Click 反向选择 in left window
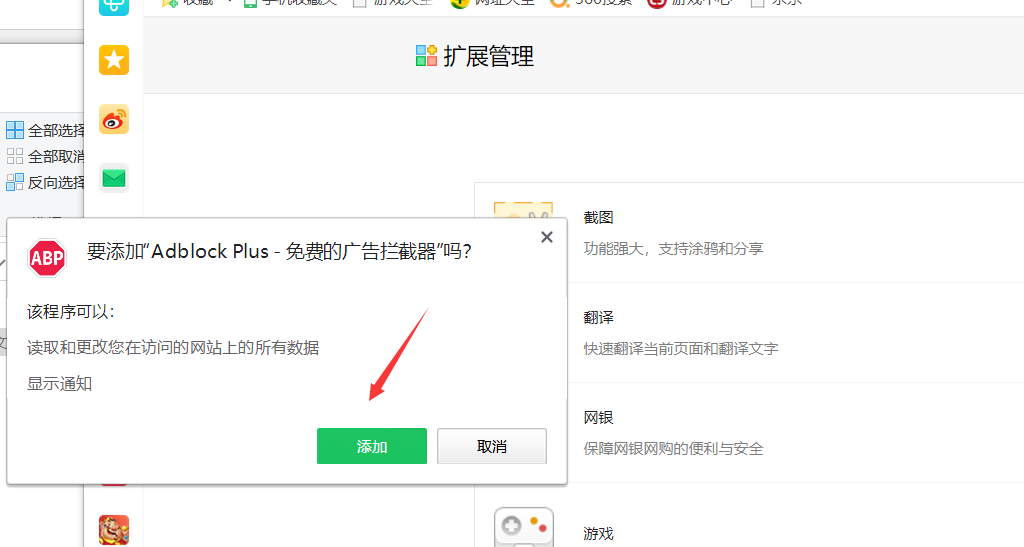 click(56, 183)
